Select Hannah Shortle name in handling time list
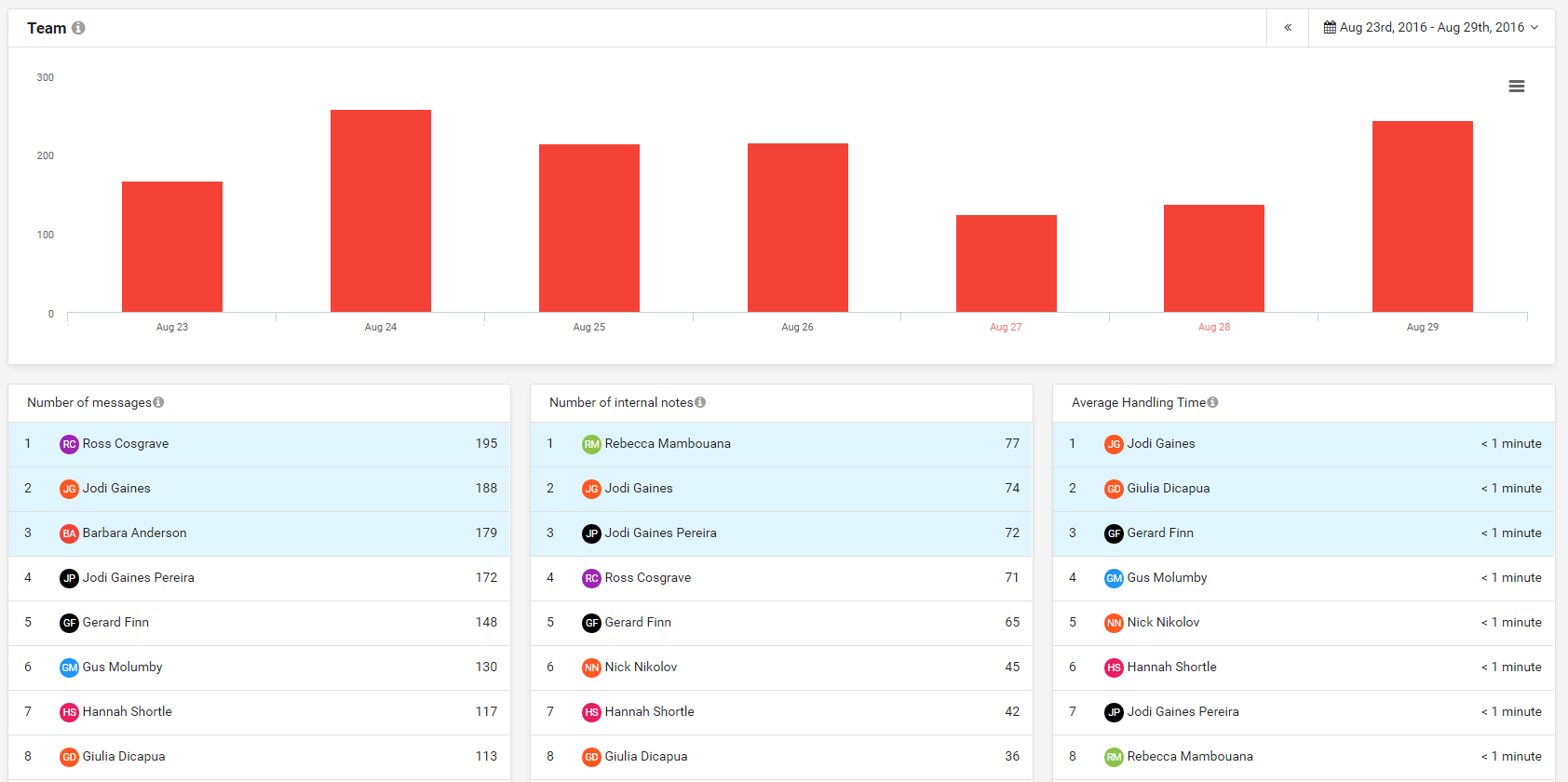The image size is (1568, 782). (x=1172, y=667)
